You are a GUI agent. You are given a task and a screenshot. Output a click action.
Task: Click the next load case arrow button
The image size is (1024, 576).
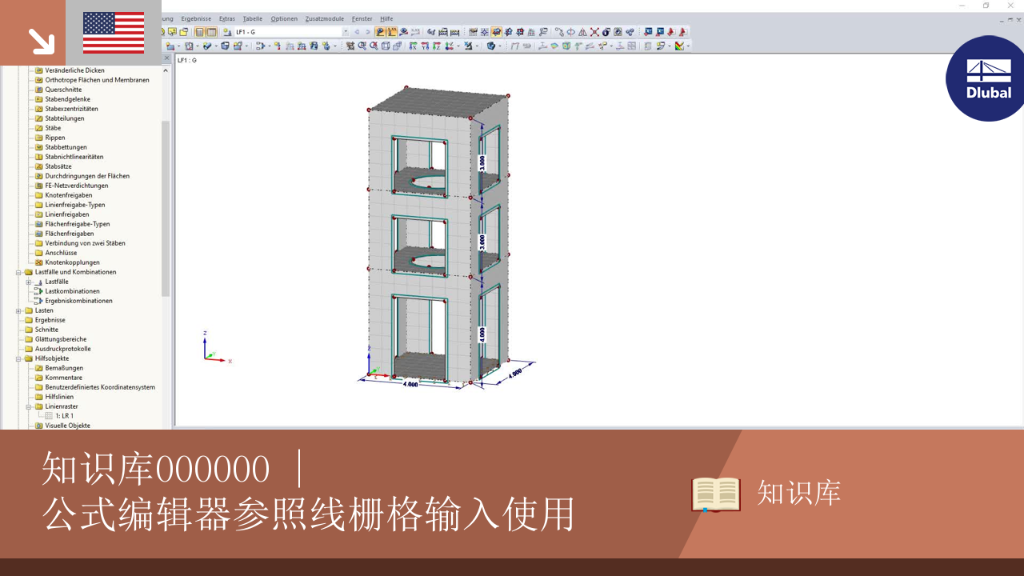[x=368, y=31]
